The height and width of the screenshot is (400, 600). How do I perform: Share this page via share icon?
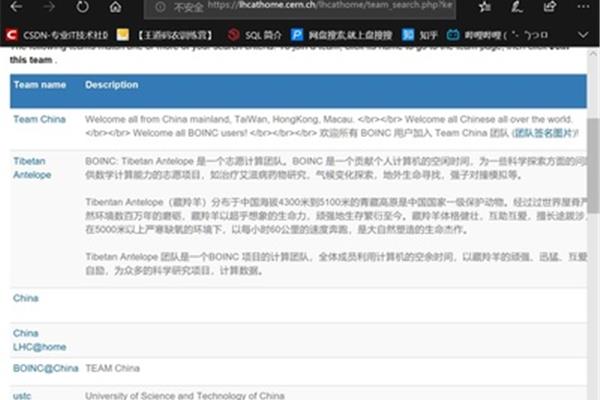tap(550, 7)
